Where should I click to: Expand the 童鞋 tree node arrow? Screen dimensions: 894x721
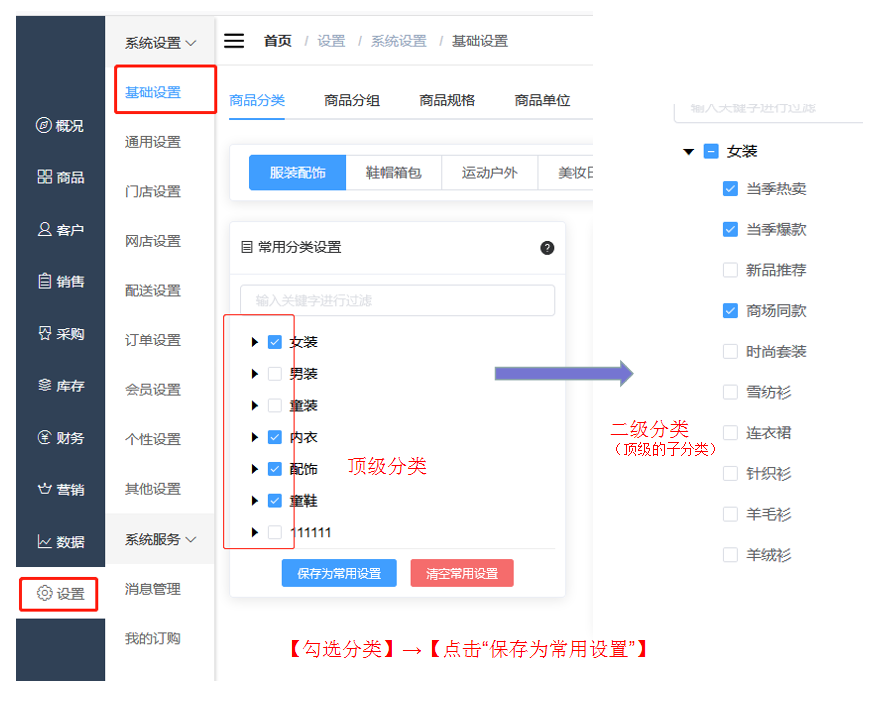pos(254,501)
